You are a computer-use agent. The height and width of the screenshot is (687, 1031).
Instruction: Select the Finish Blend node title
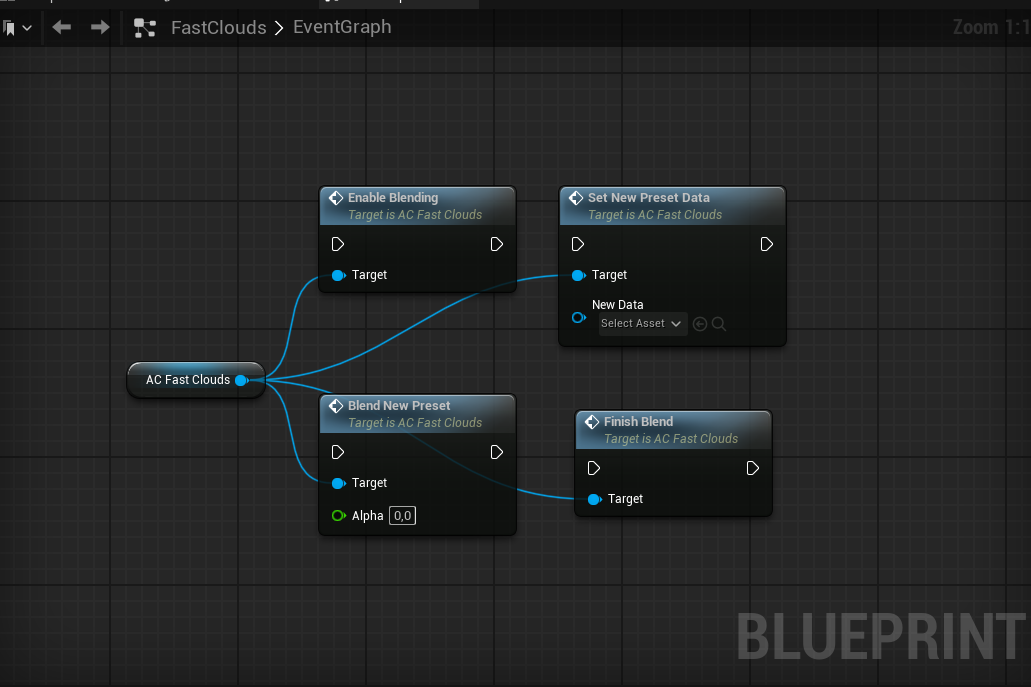point(638,421)
